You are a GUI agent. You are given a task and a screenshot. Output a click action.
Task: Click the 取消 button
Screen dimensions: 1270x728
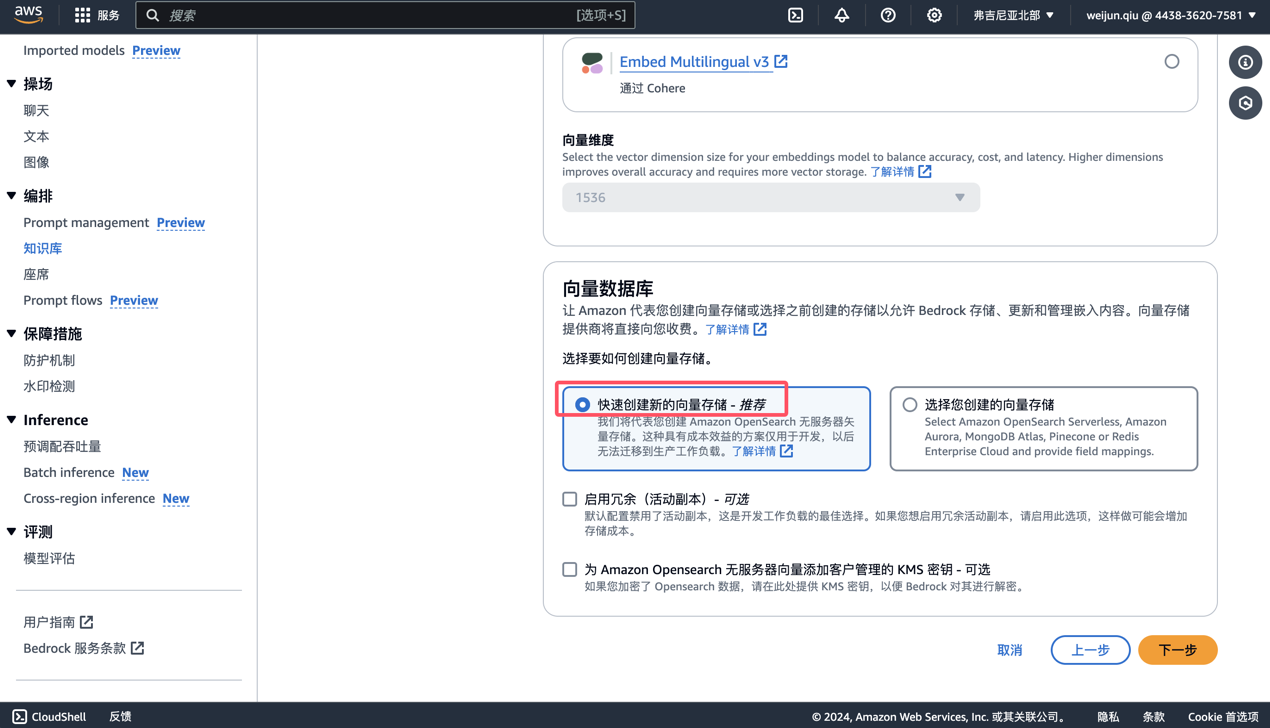1010,650
